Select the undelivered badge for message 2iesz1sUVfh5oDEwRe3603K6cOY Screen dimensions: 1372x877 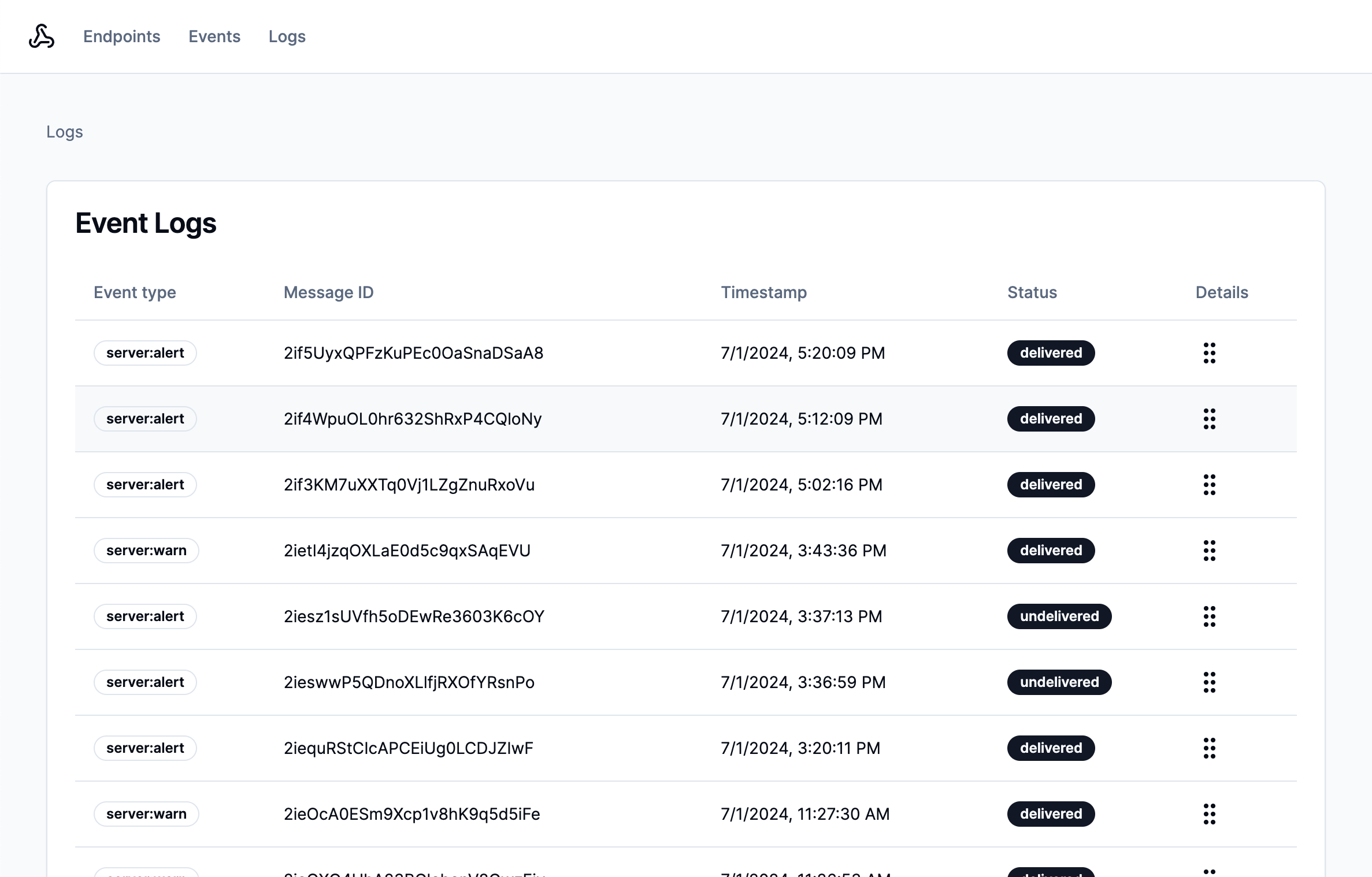tap(1059, 616)
